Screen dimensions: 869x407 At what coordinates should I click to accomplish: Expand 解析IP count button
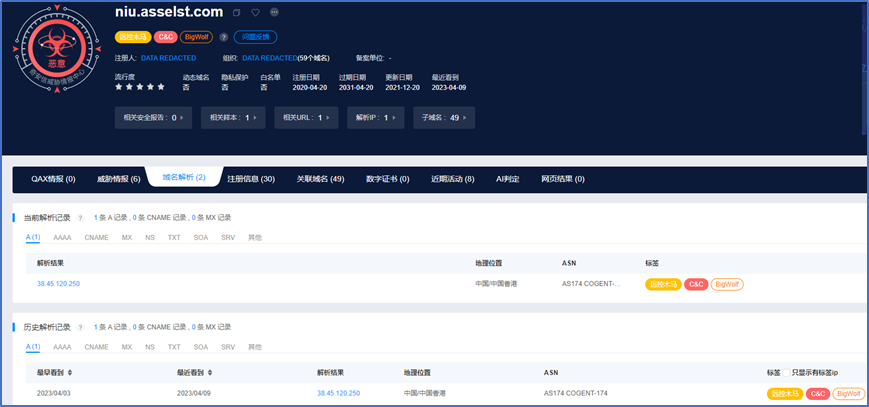pyautogui.click(x=376, y=118)
